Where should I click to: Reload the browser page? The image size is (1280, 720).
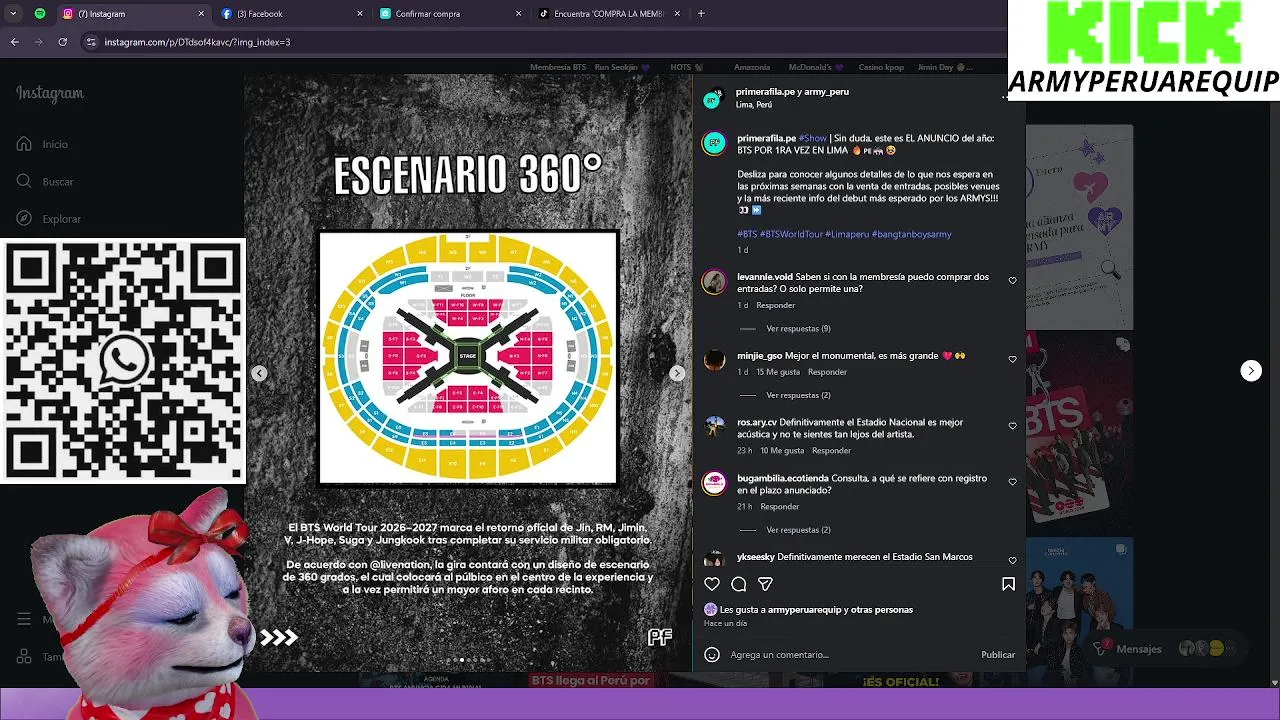[x=63, y=42]
